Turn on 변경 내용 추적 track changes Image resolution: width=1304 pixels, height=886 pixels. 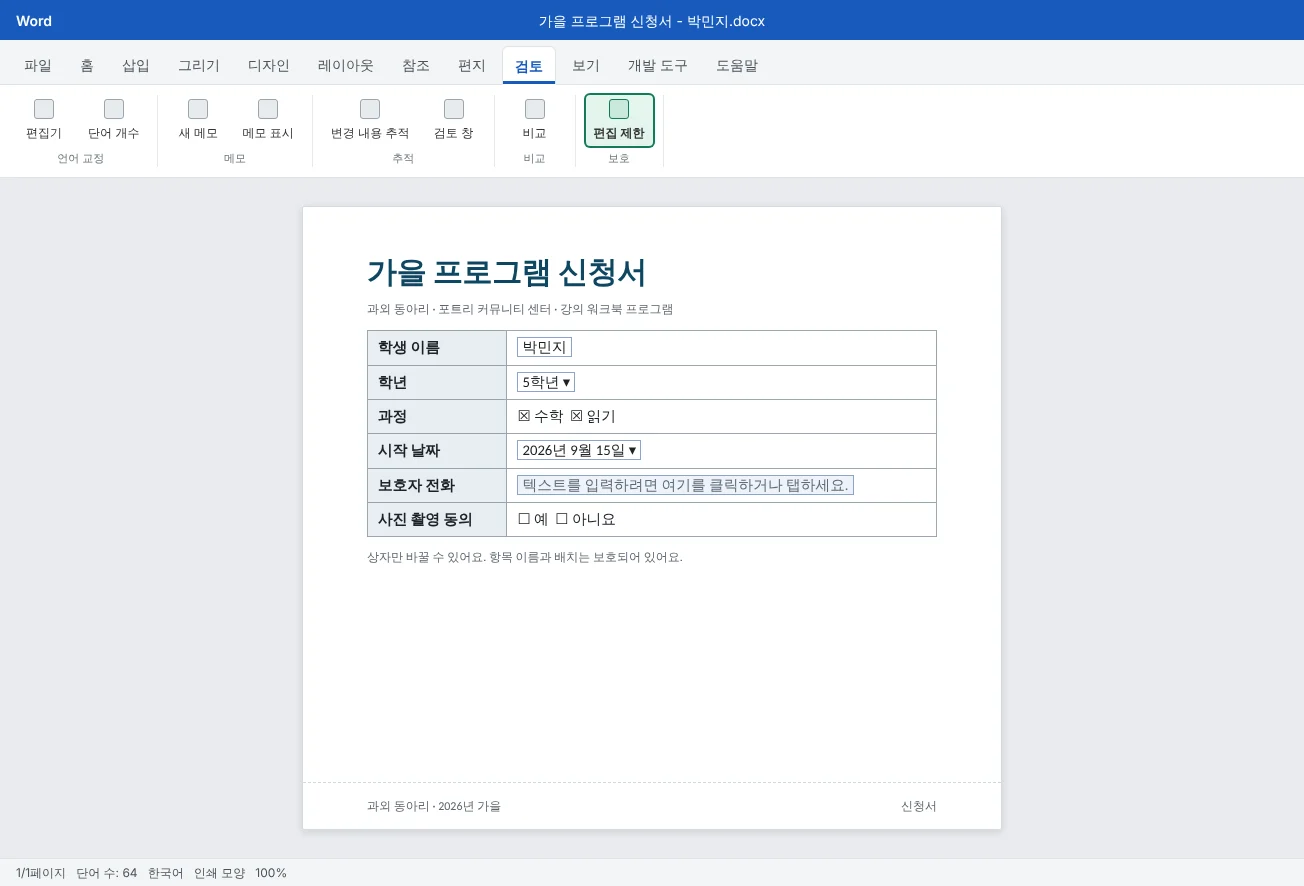(370, 120)
